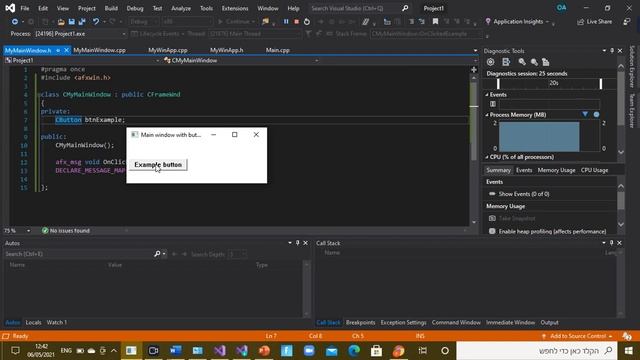
Task: Collapse the CPU graph section
Action: [487, 157]
